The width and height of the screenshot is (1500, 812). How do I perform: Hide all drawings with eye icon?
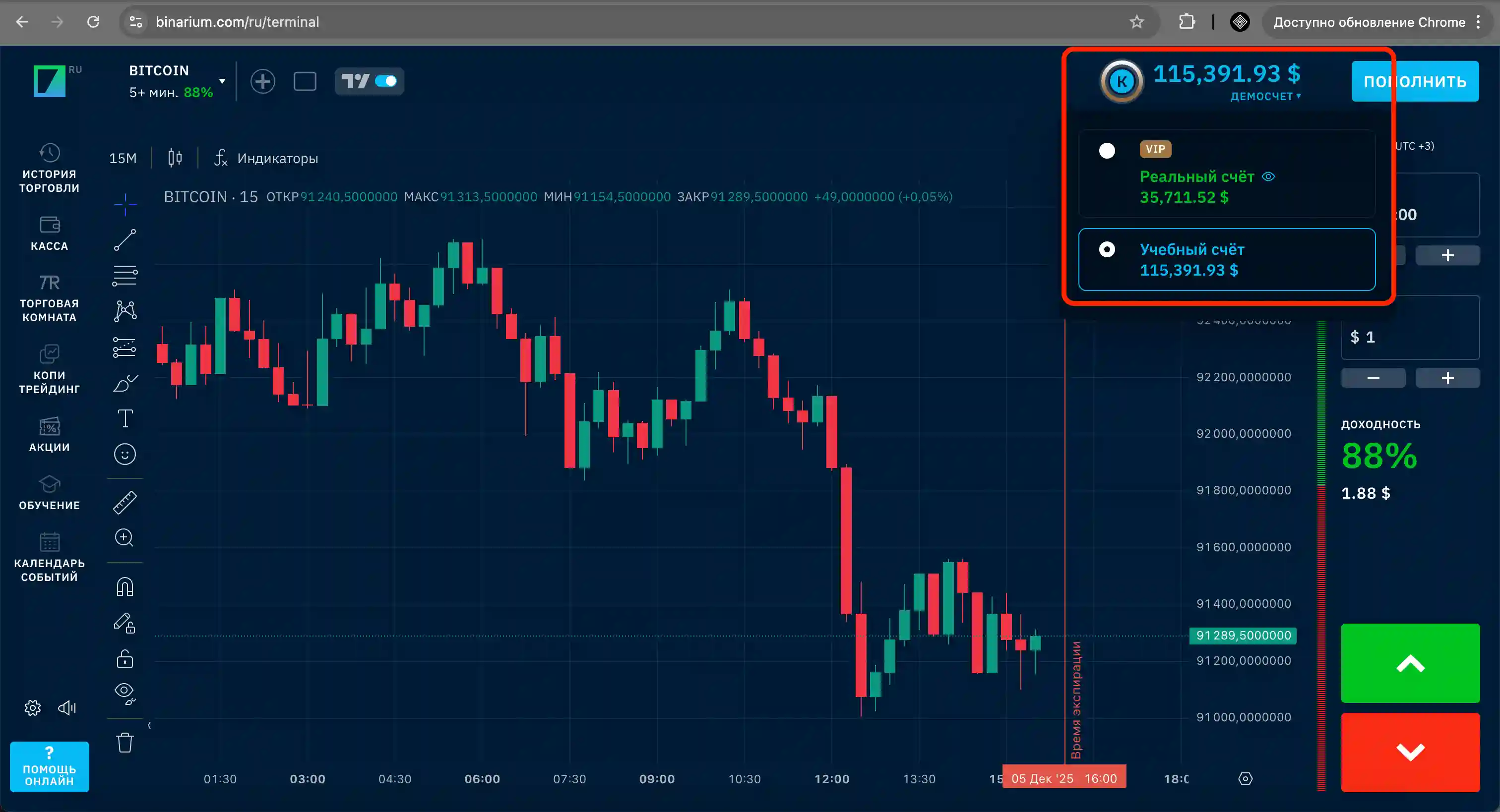(x=125, y=694)
